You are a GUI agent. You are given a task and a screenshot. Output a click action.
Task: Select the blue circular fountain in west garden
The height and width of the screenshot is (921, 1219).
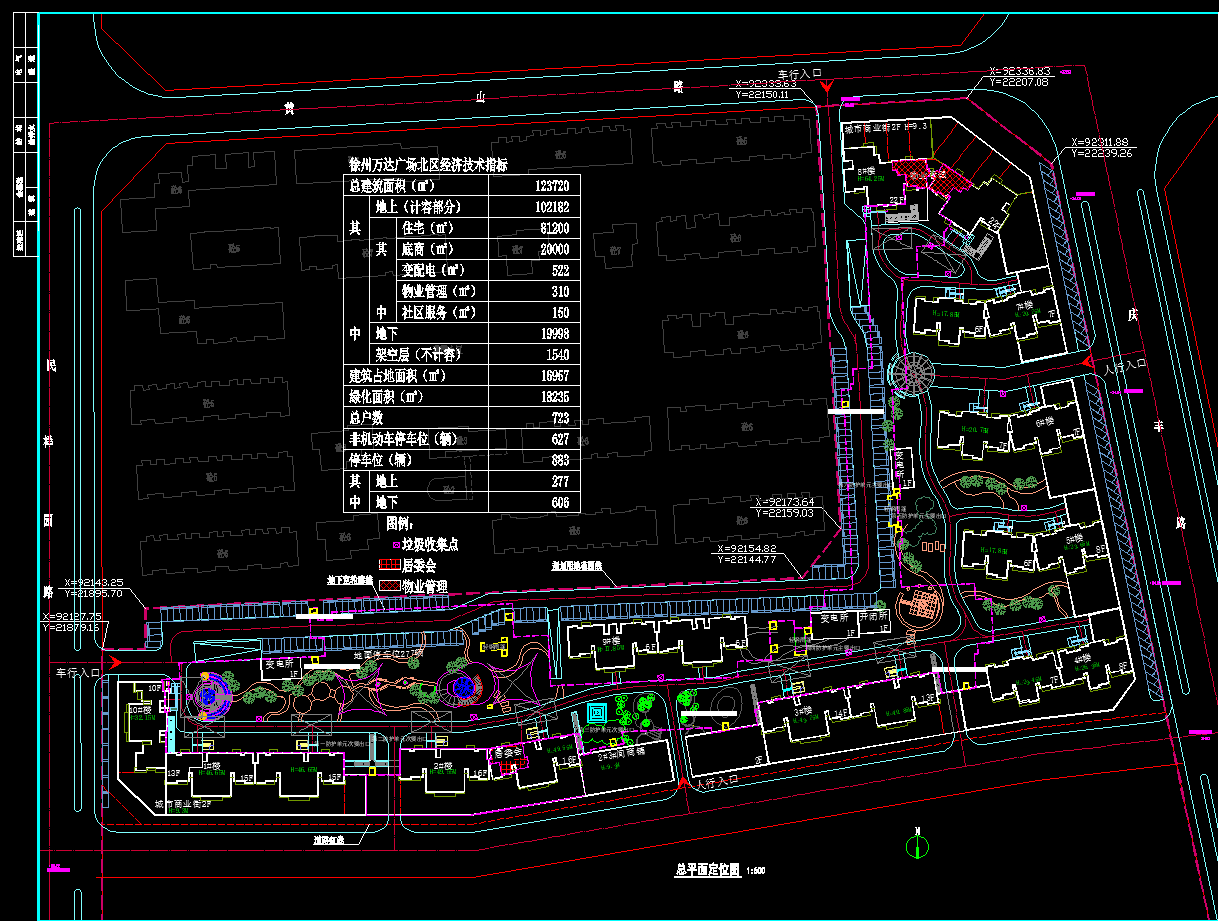click(462, 687)
